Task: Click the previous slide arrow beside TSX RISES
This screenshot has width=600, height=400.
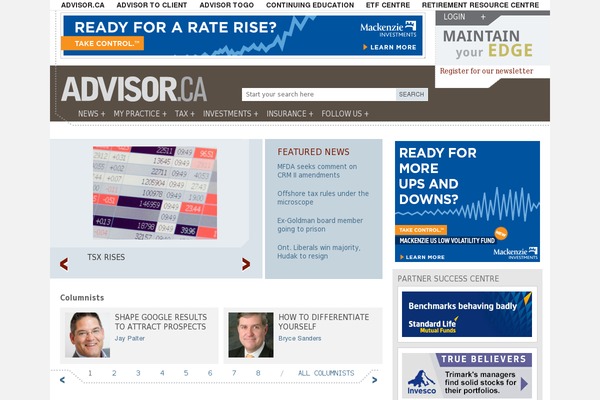Action: 64,264
